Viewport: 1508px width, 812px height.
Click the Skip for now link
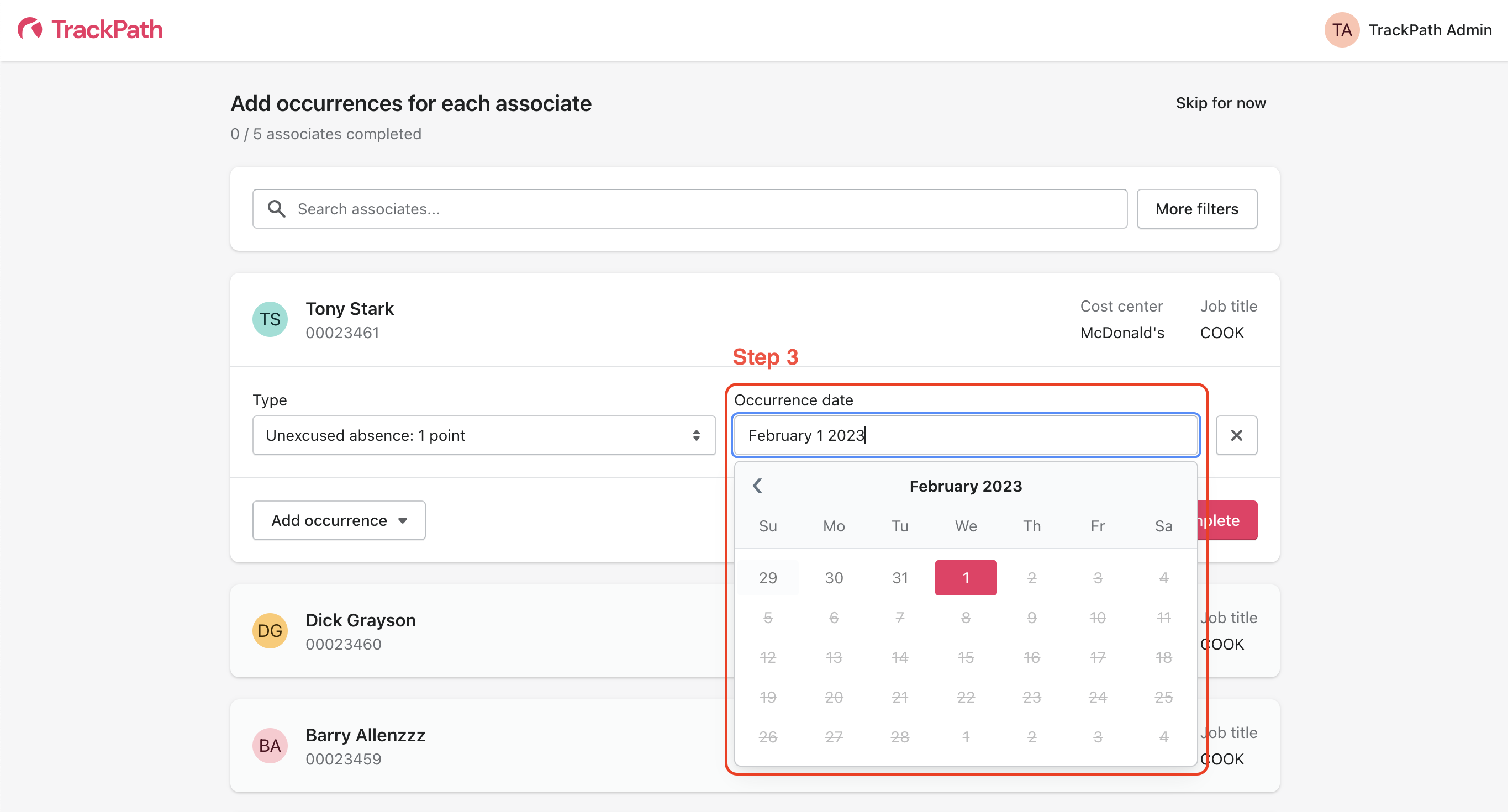[1221, 103]
